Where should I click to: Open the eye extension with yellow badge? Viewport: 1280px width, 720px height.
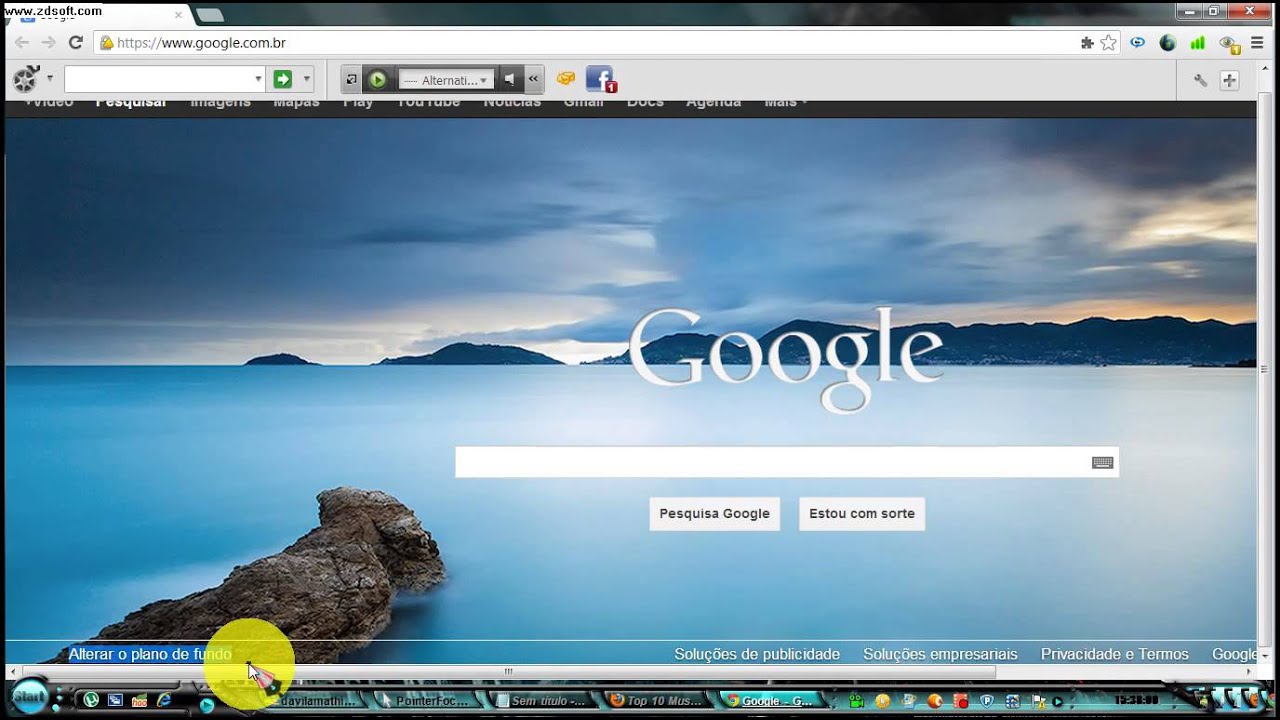[x=1229, y=44]
